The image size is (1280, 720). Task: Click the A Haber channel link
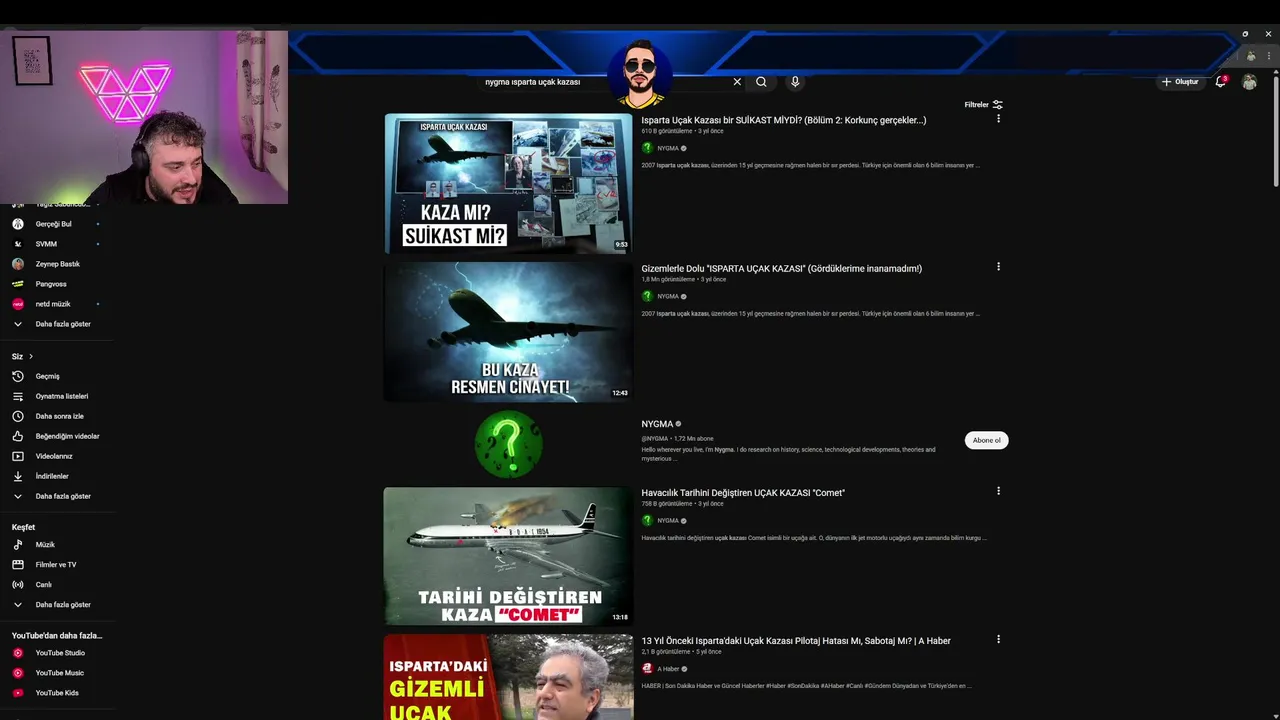(668, 669)
